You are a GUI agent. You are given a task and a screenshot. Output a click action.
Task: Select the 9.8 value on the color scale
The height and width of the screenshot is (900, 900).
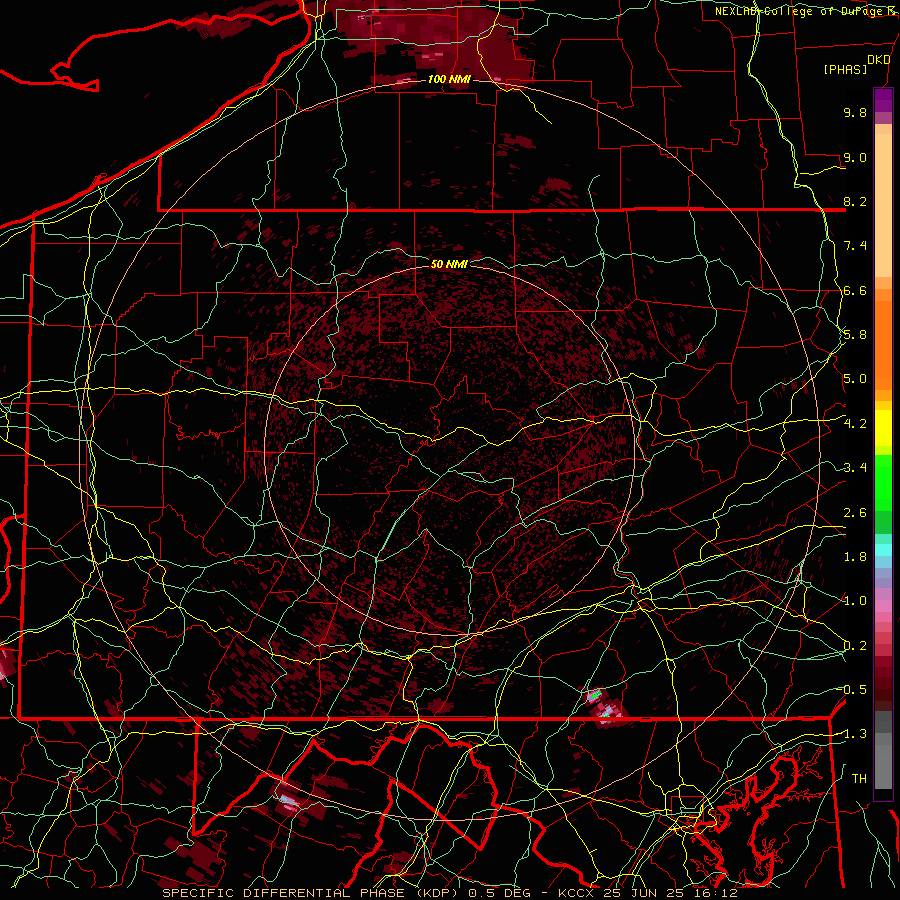tap(855, 112)
